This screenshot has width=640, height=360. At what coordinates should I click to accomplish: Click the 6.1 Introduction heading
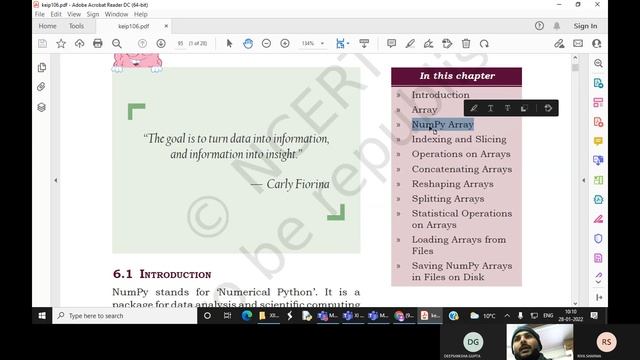point(162,274)
